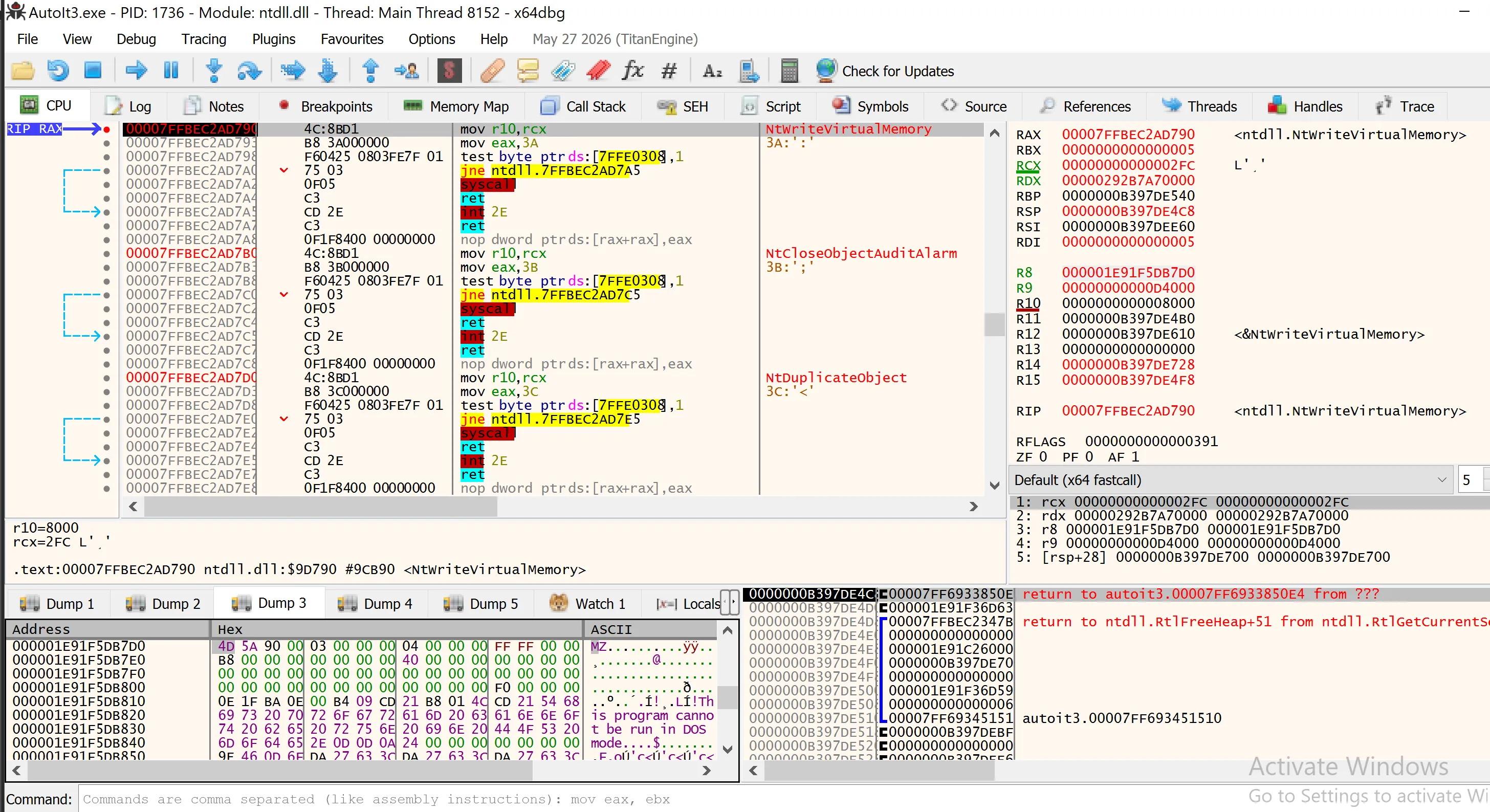Open the calling convention dropdown

tap(1231, 480)
